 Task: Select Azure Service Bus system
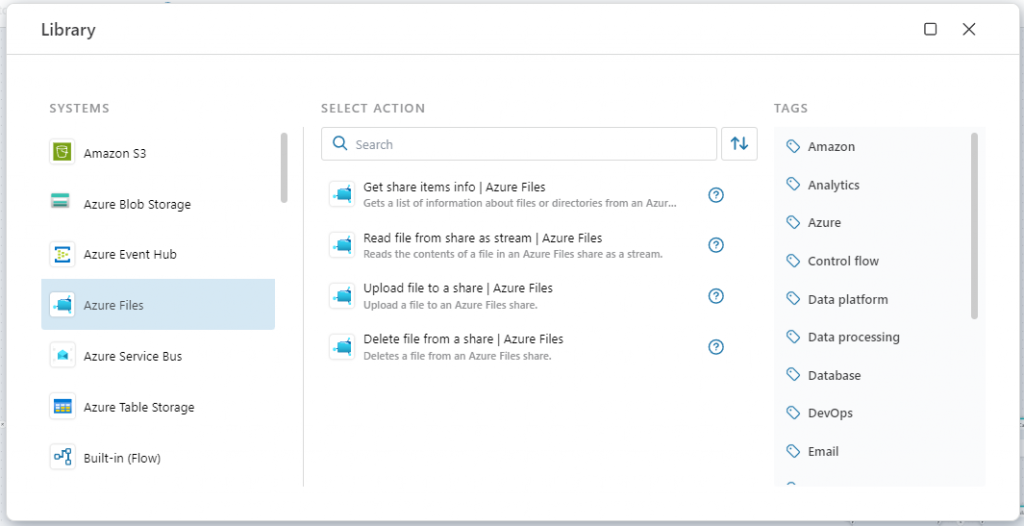(x=158, y=355)
